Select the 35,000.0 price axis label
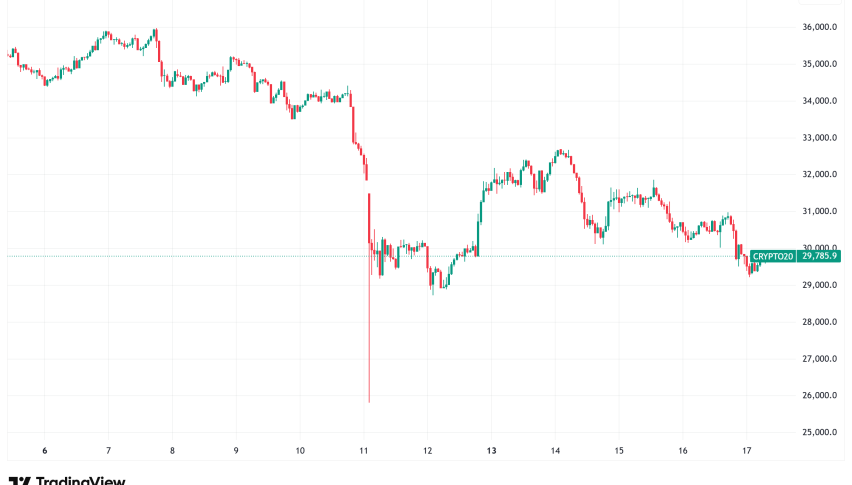The width and height of the screenshot is (852, 485). pyautogui.click(x=818, y=64)
